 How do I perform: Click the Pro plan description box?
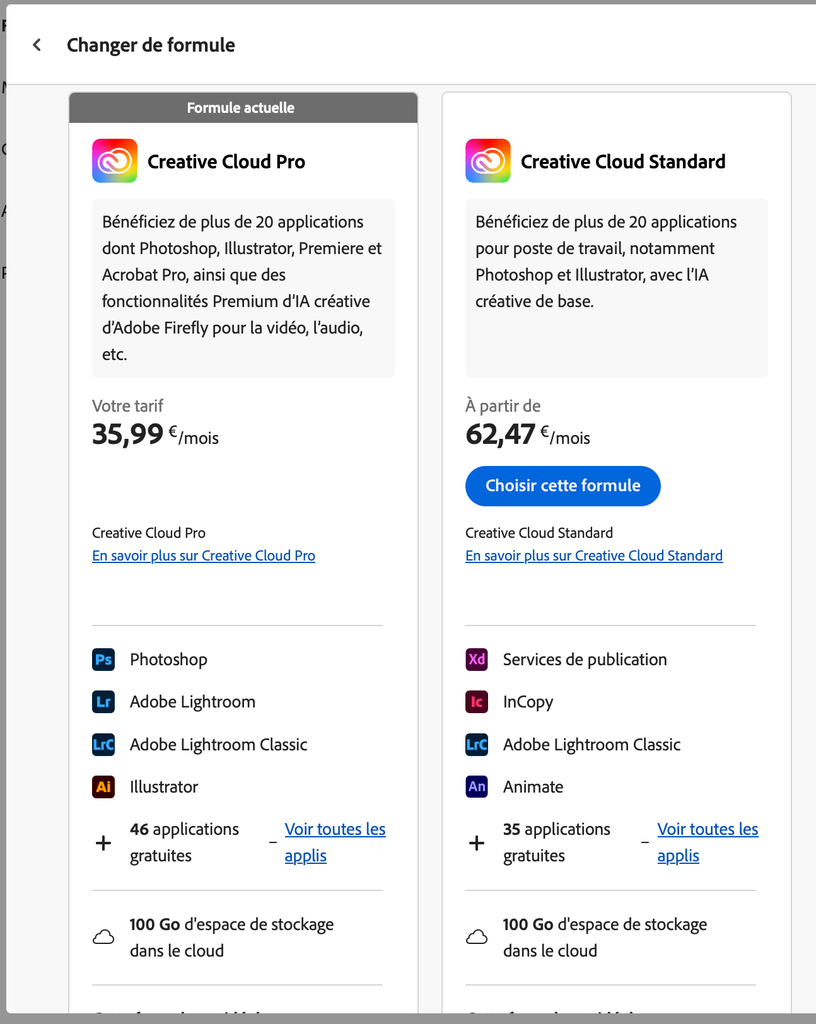(243, 288)
